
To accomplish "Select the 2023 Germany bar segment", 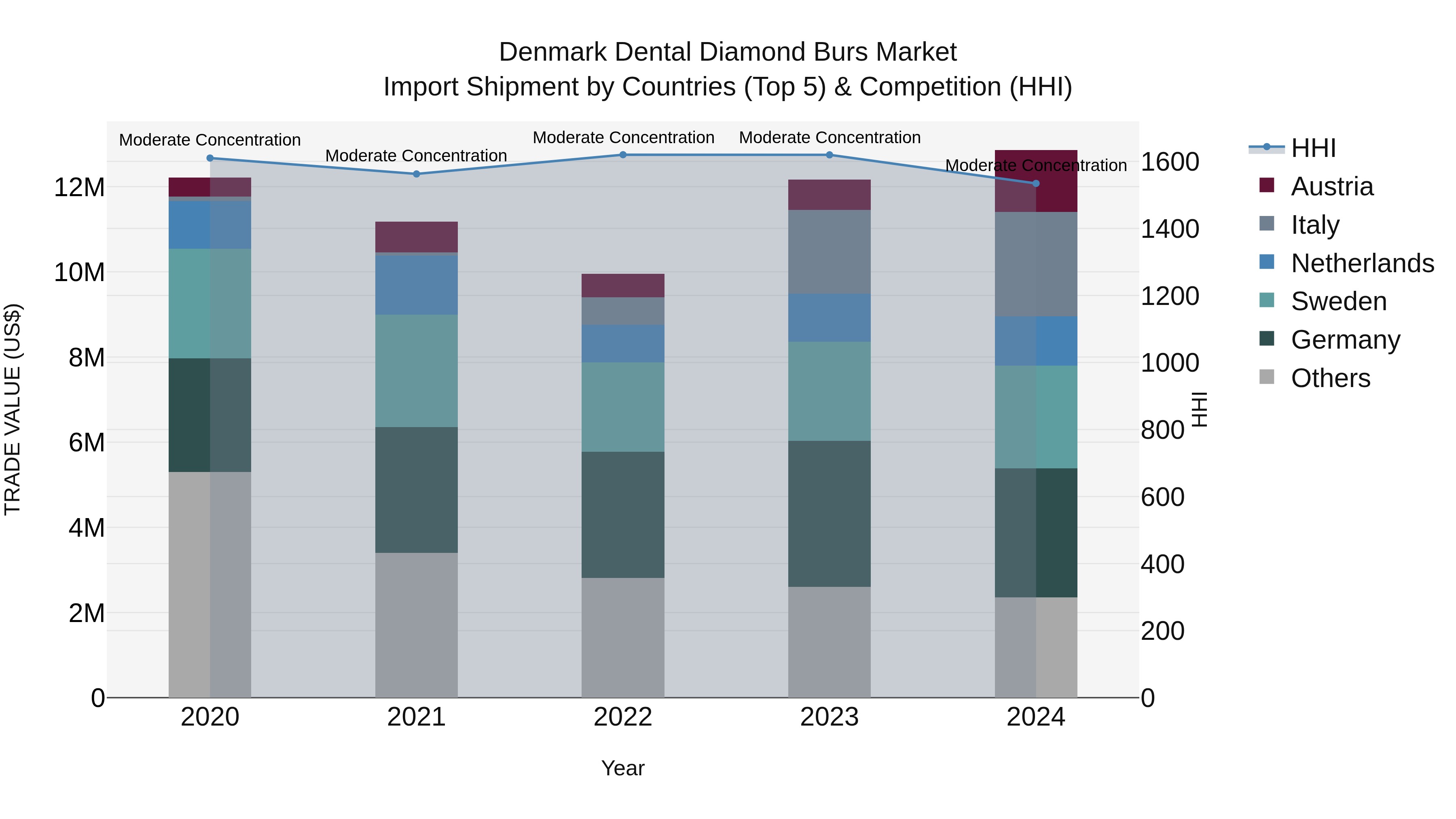I will click(829, 514).
